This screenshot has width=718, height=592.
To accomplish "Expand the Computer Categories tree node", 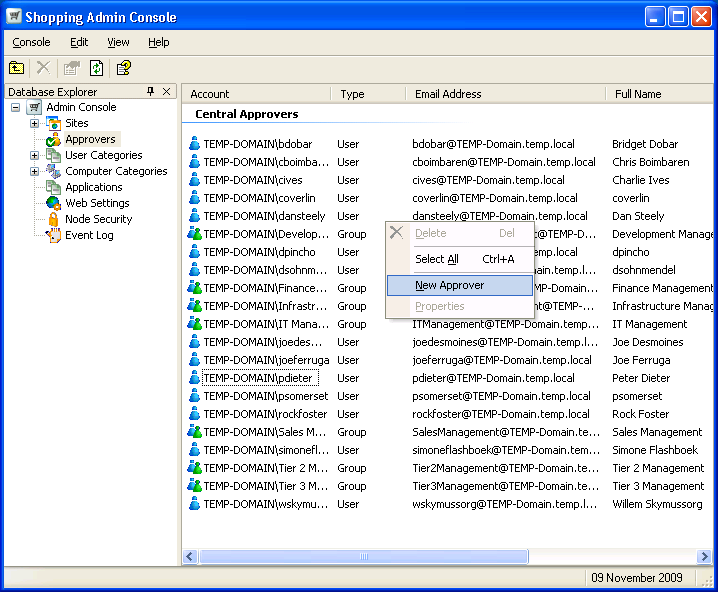I will [x=35, y=171].
